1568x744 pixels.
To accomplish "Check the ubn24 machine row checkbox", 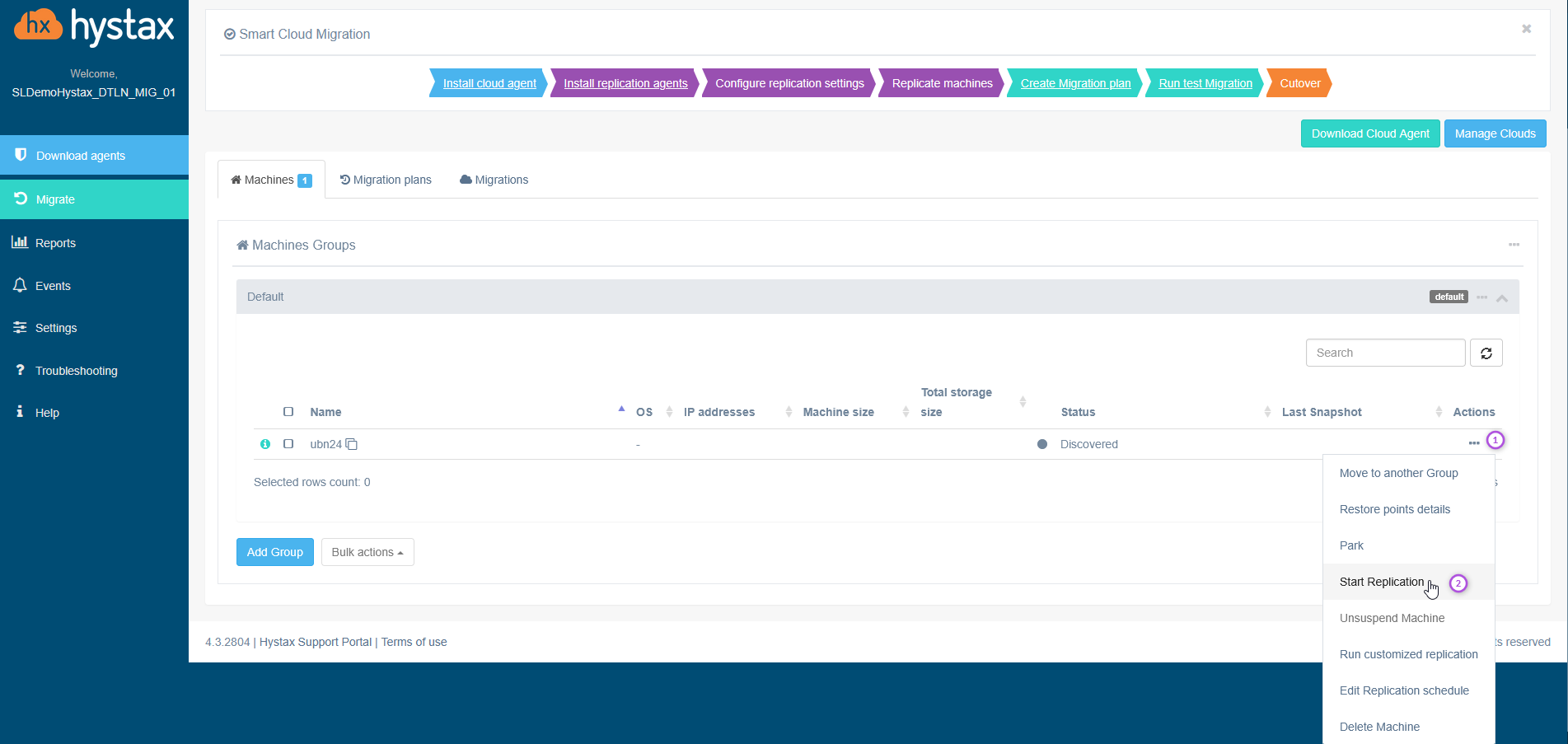I will pyautogui.click(x=288, y=443).
